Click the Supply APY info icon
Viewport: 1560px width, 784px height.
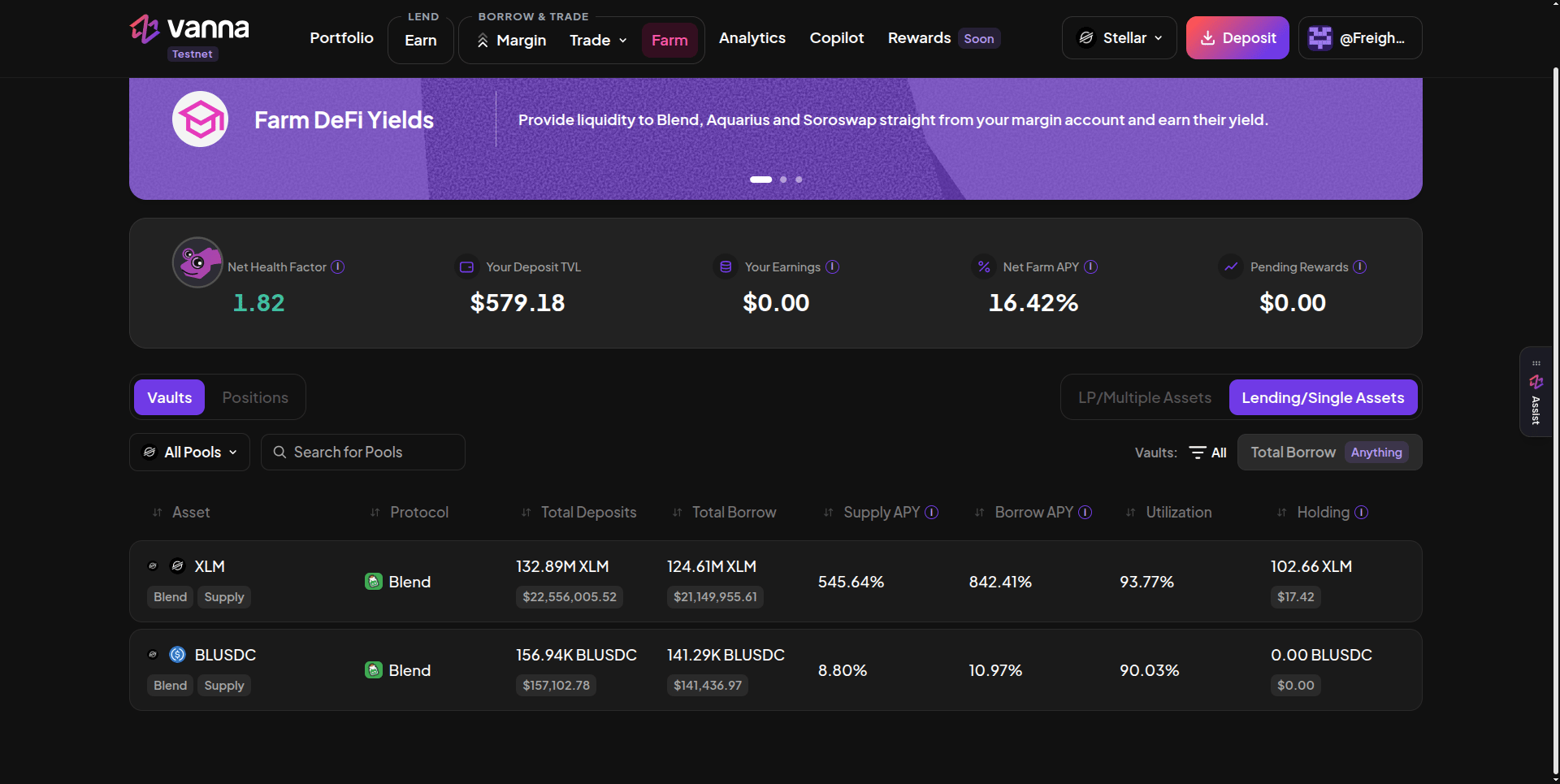point(932,513)
